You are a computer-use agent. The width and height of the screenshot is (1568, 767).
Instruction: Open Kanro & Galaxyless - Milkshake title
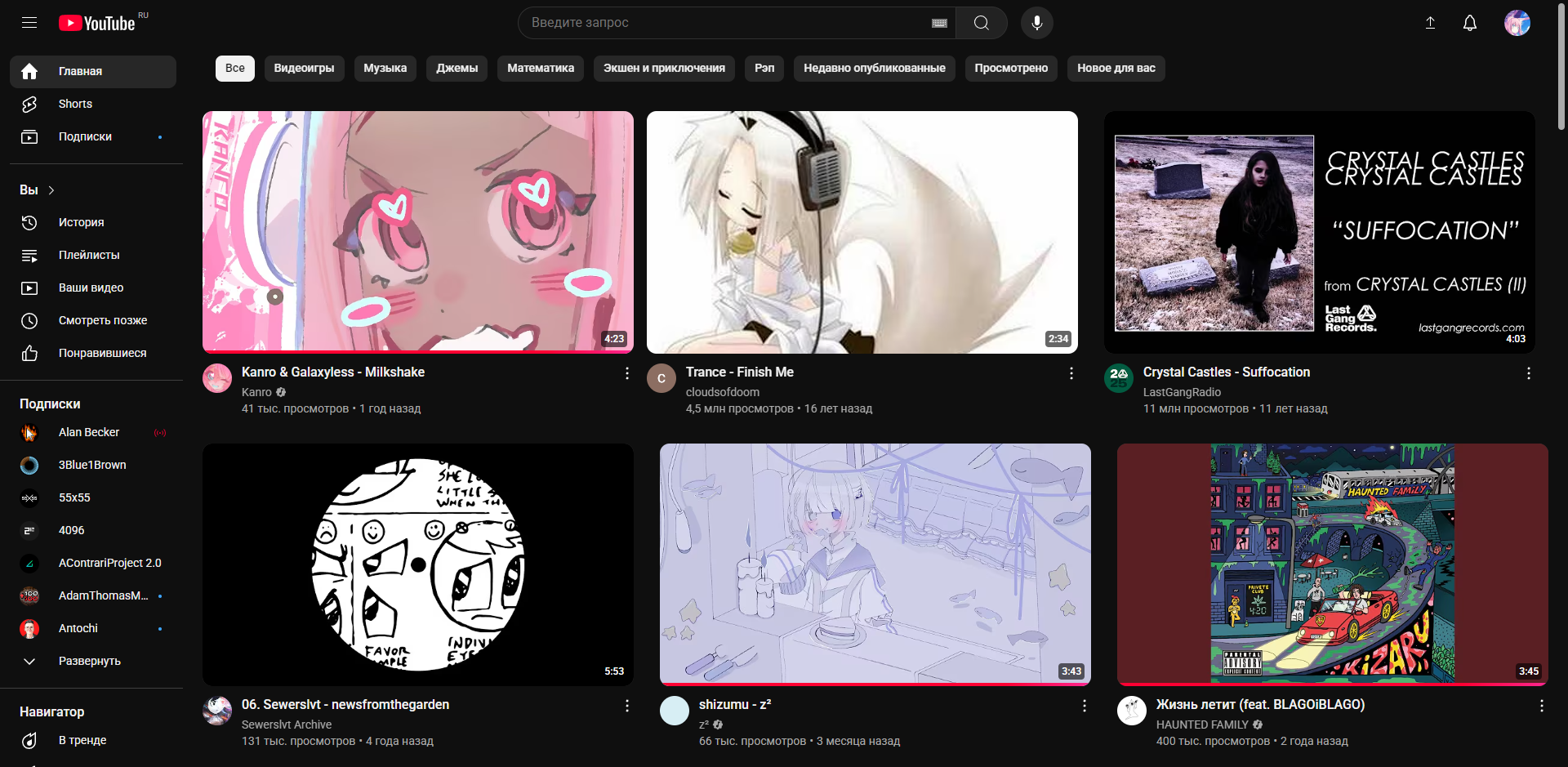(333, 372)
